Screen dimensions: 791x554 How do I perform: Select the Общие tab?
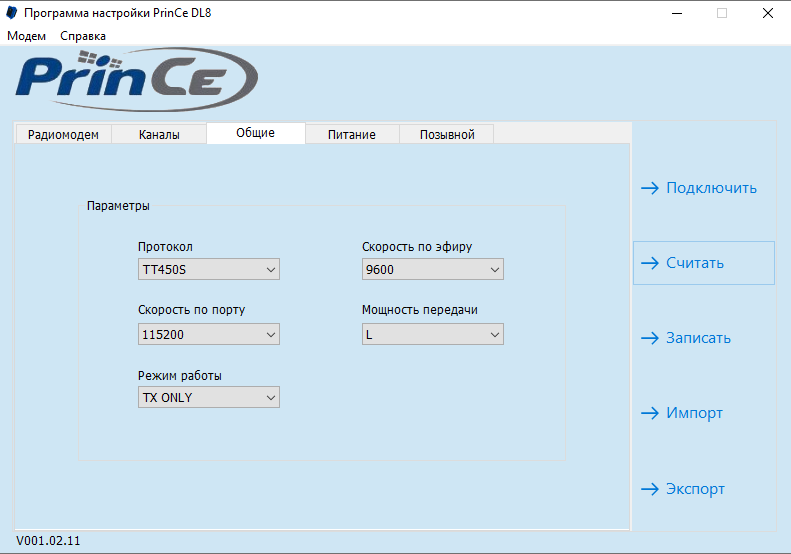[x=256, y=133]
